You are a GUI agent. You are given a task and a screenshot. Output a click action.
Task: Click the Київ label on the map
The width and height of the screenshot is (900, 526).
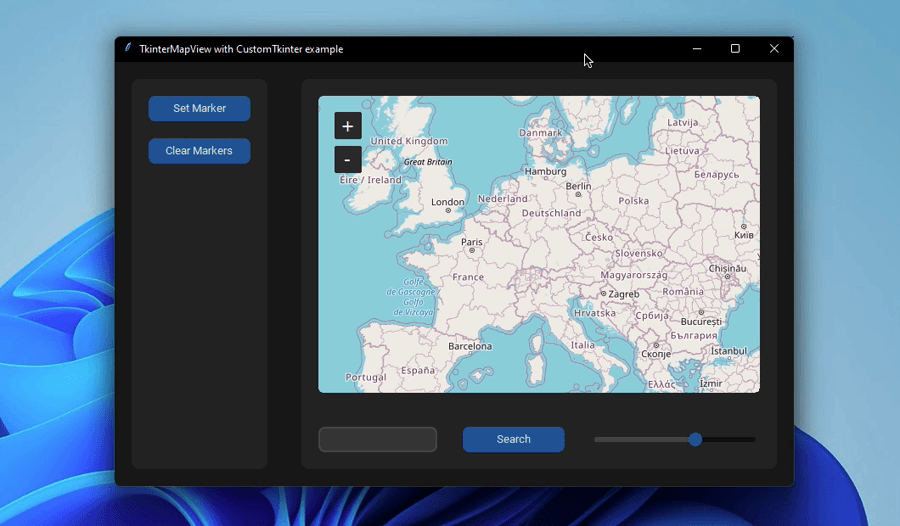pyautogui.click(x=743, y=235)
